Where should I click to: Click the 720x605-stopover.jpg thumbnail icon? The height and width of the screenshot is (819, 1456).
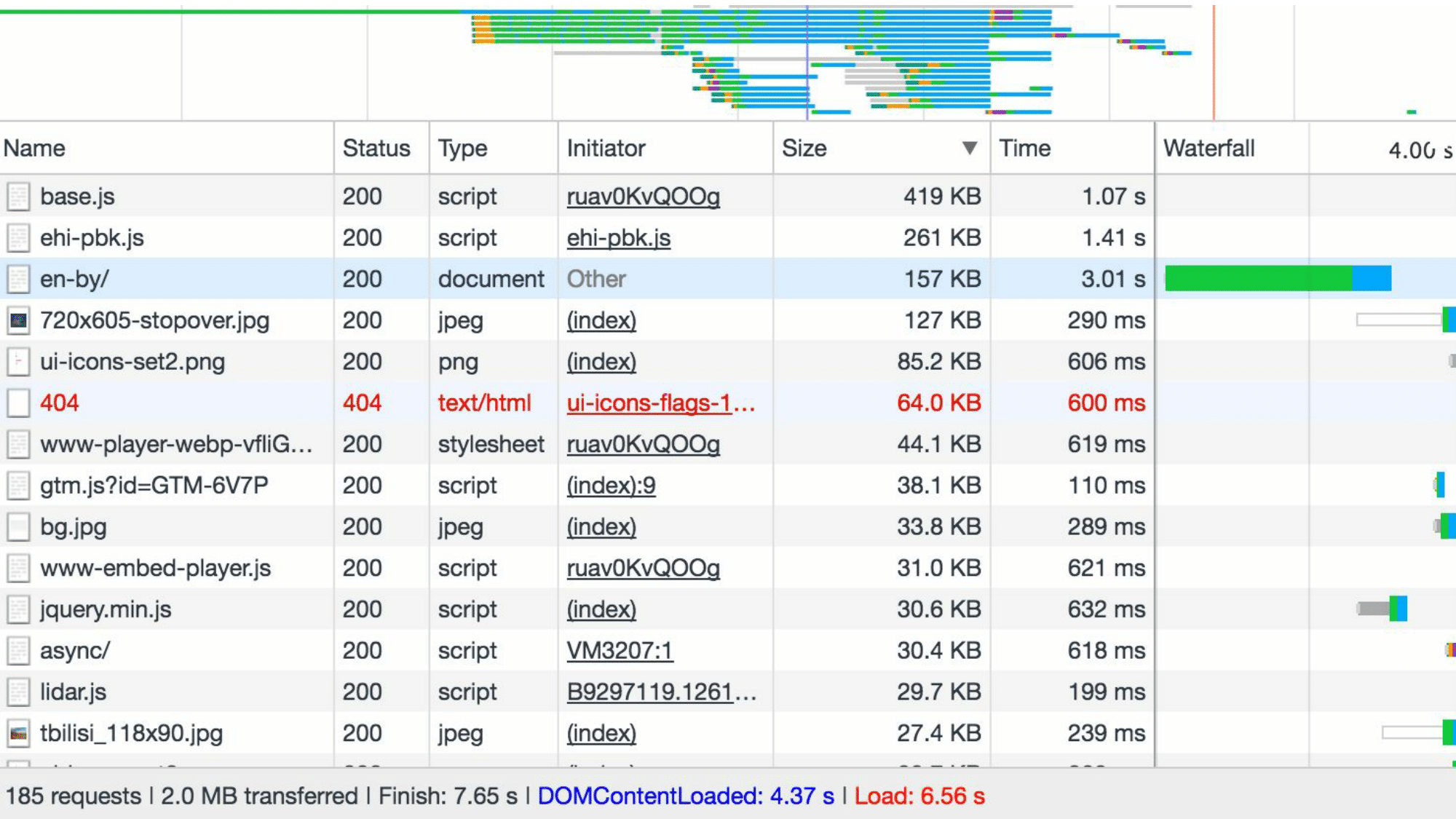pos(18,320)
